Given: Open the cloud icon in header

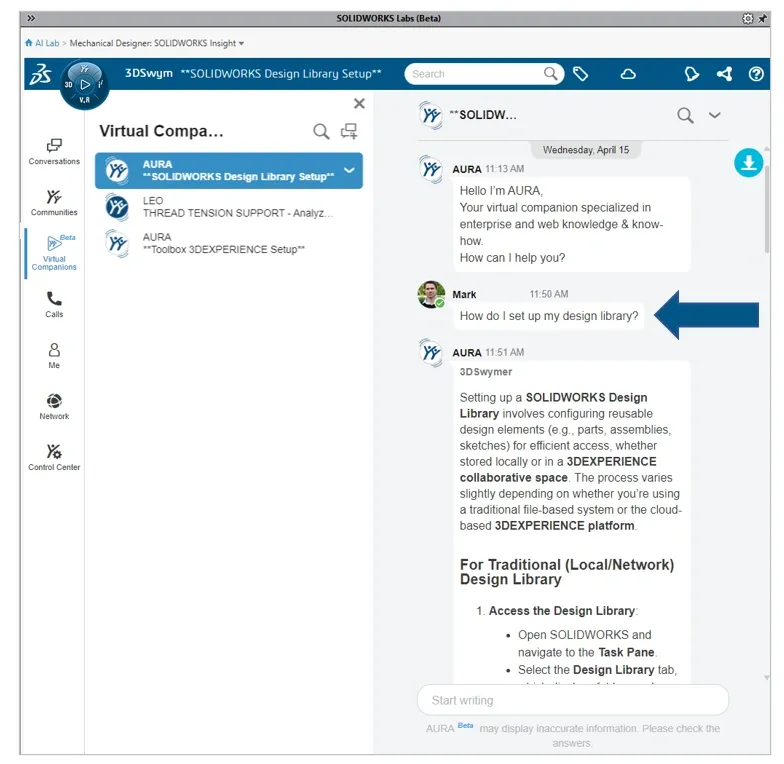Looking at the screenshot, I should coord(628,74).
